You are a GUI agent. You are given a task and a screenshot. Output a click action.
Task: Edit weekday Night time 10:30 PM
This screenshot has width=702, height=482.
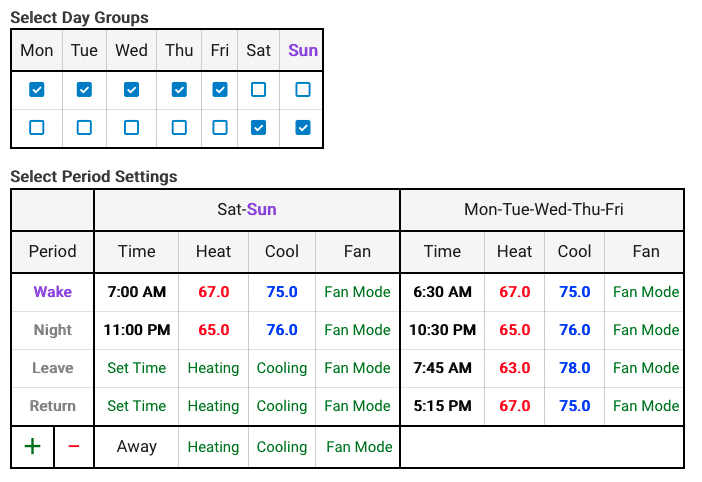point(442,330)
